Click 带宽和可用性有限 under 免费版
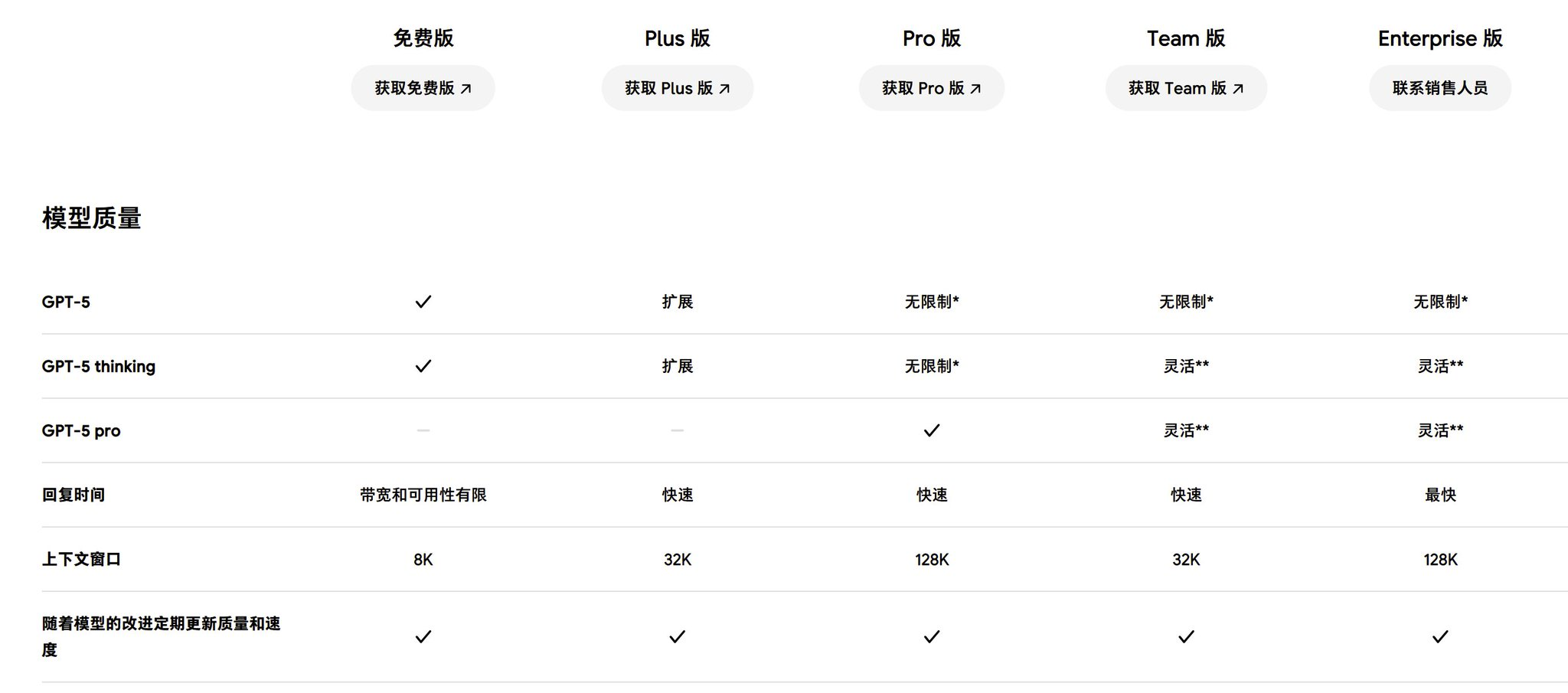 click(423, 495)
